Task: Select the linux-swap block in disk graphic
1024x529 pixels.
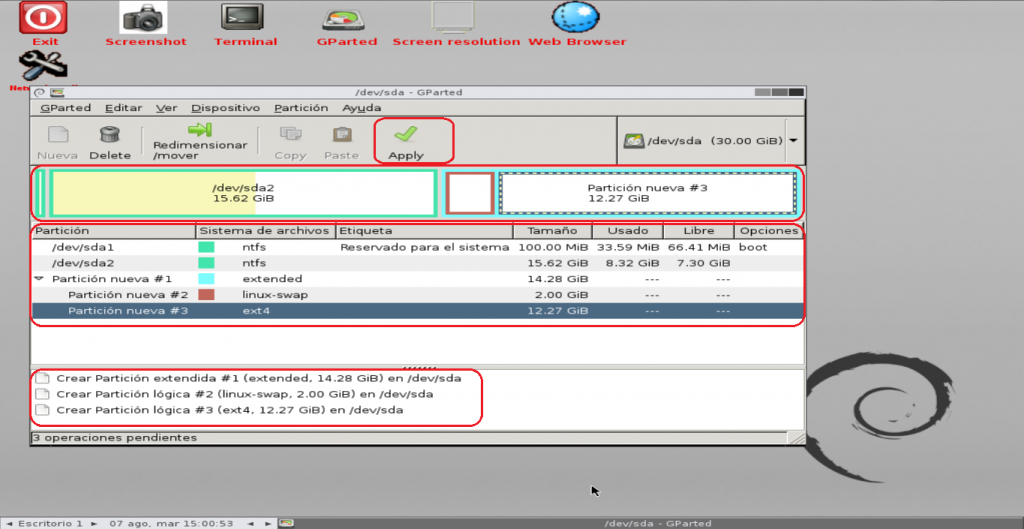Action: pos(470,193)
